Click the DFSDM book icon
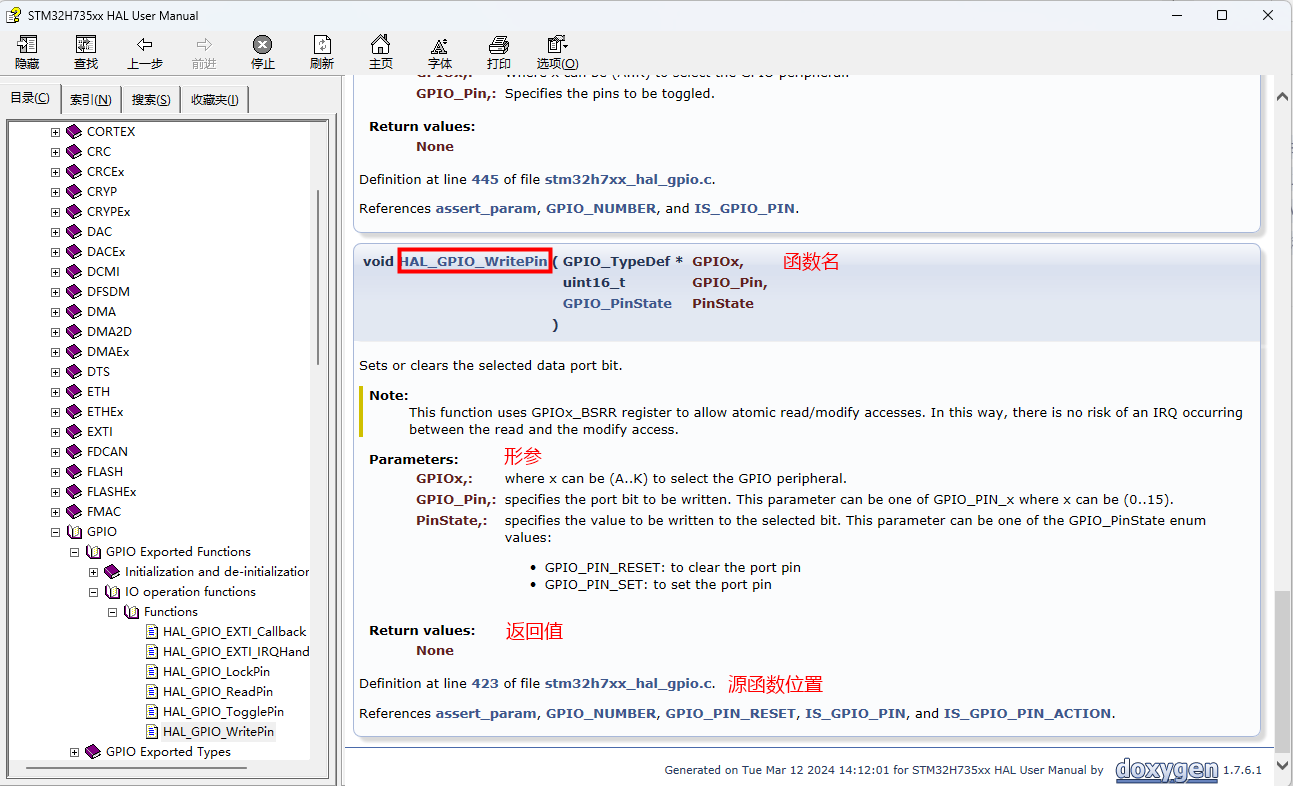 point(74,292)
